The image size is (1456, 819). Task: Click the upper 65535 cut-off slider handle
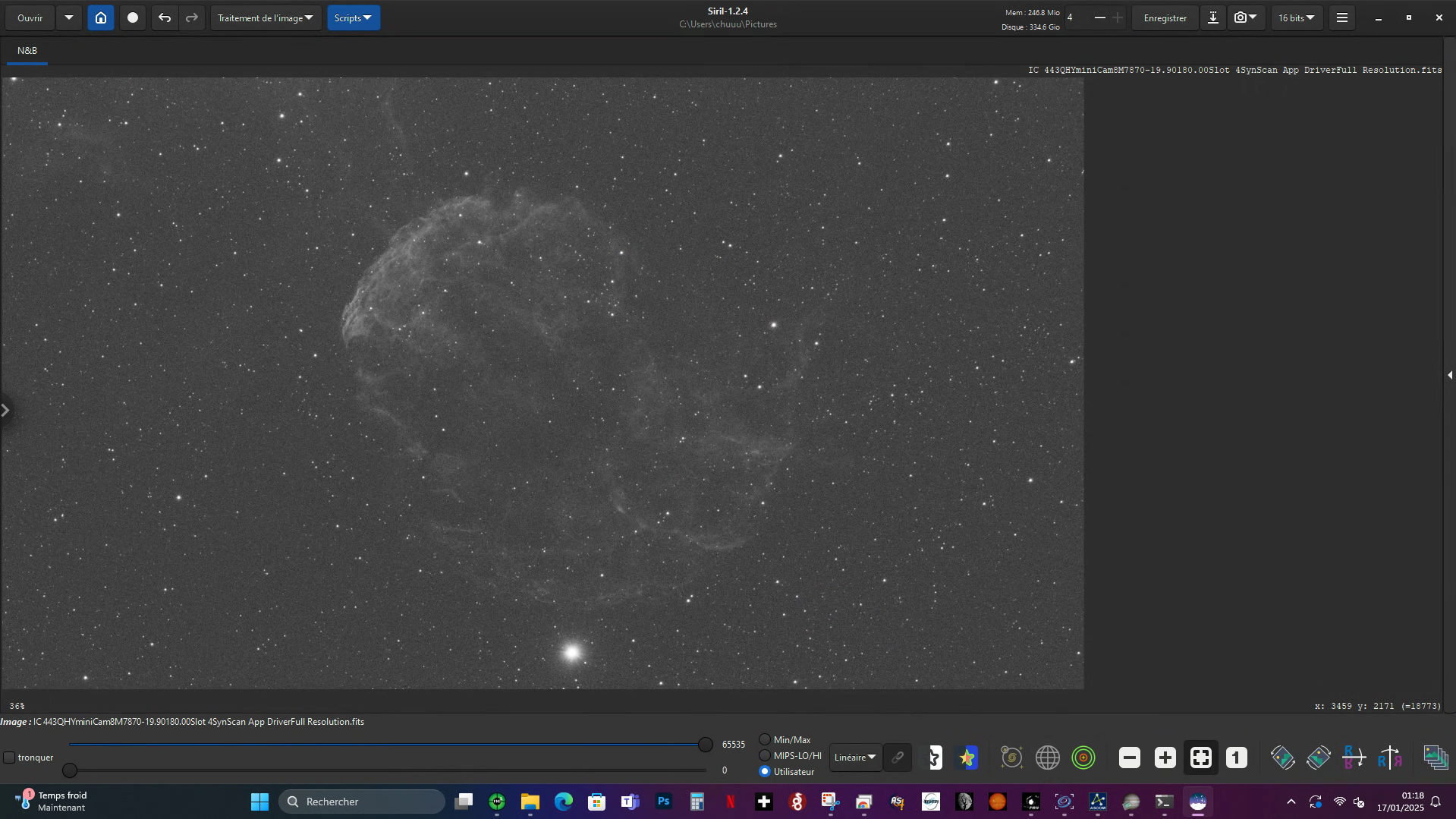705,745
